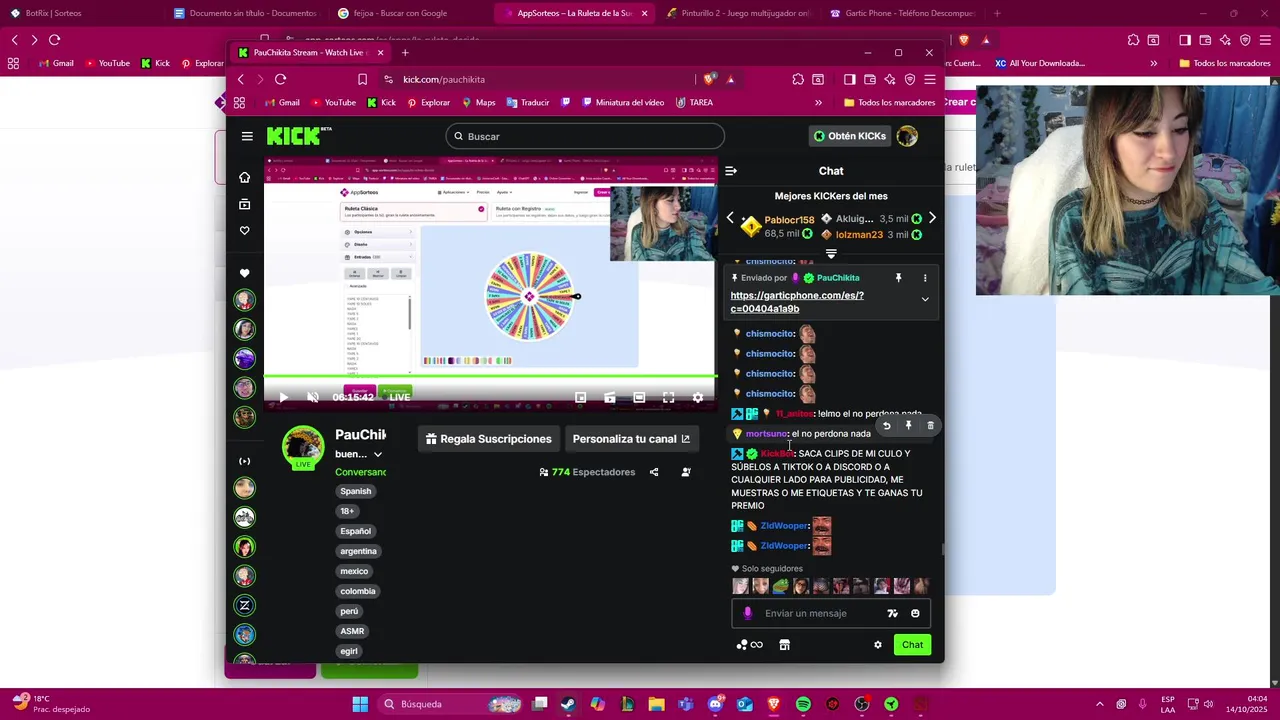Send message with green Chat button
The image size is (1280, 720).
click(912, 645)
